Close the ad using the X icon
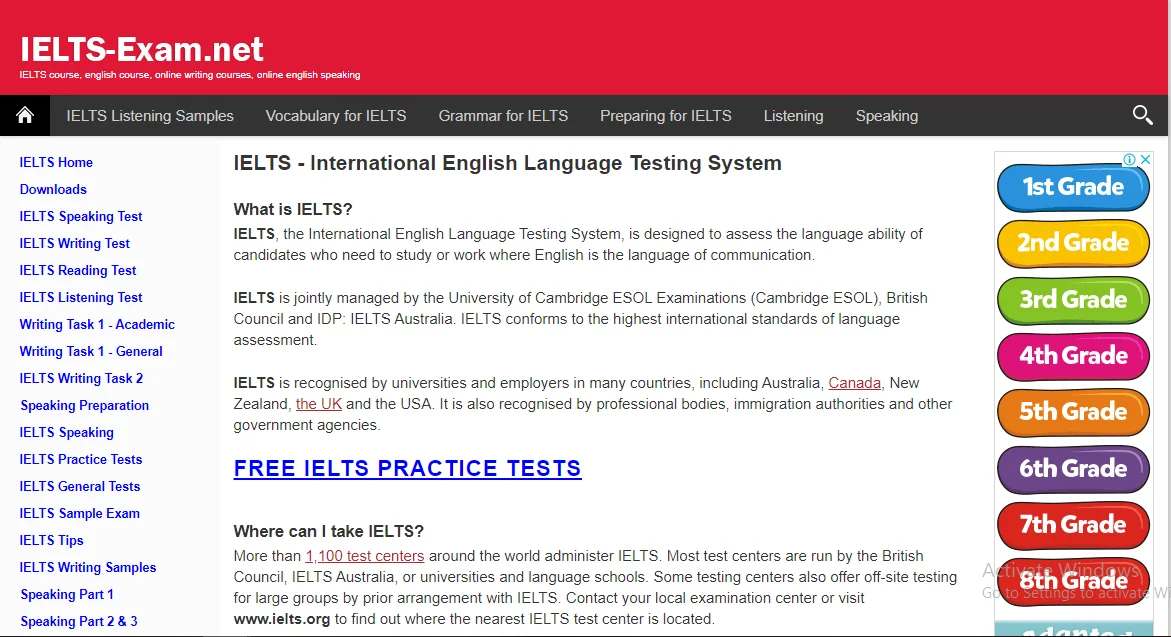This screenshot has width=1171, height=637. (1146, 160)
